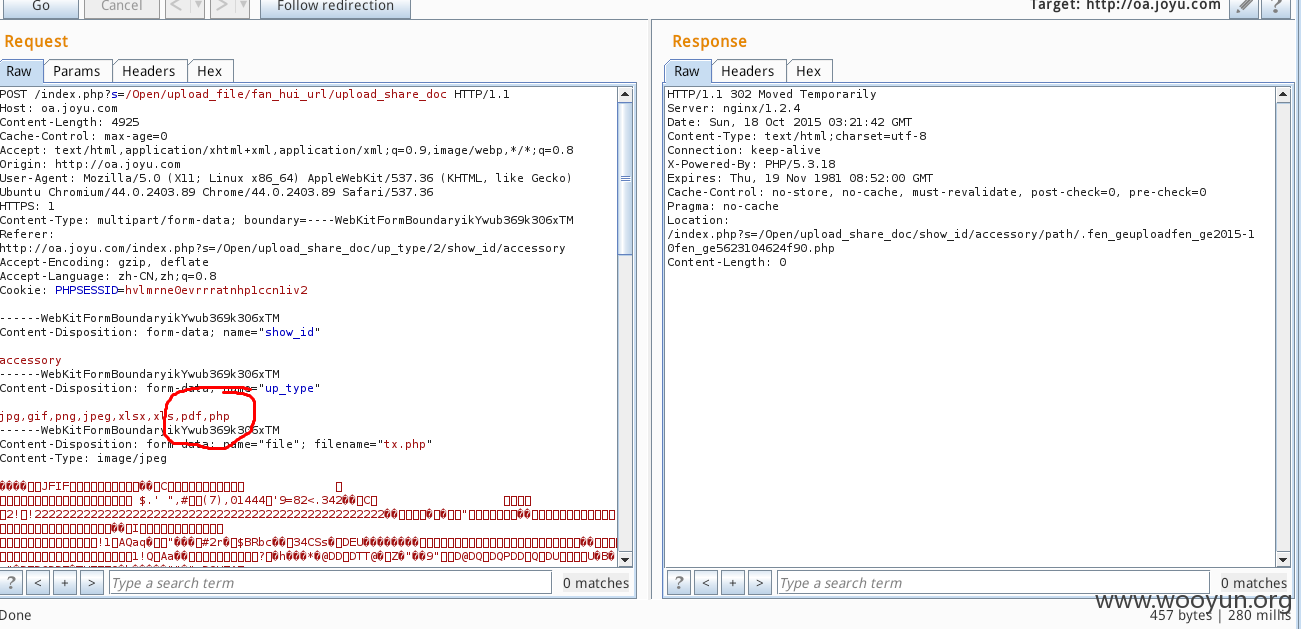Find next match in response search
The width and height of the screenshot is (1301, 629).
760,582
